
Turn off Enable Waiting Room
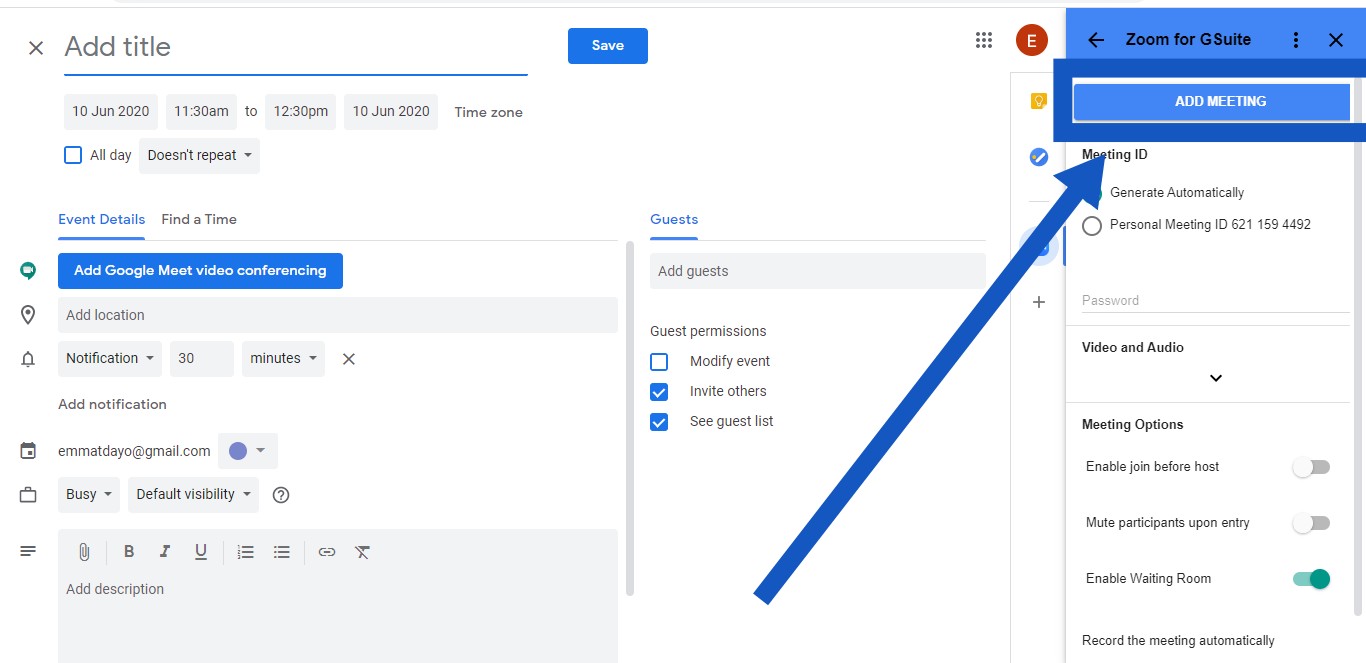tap(1311, 579)
